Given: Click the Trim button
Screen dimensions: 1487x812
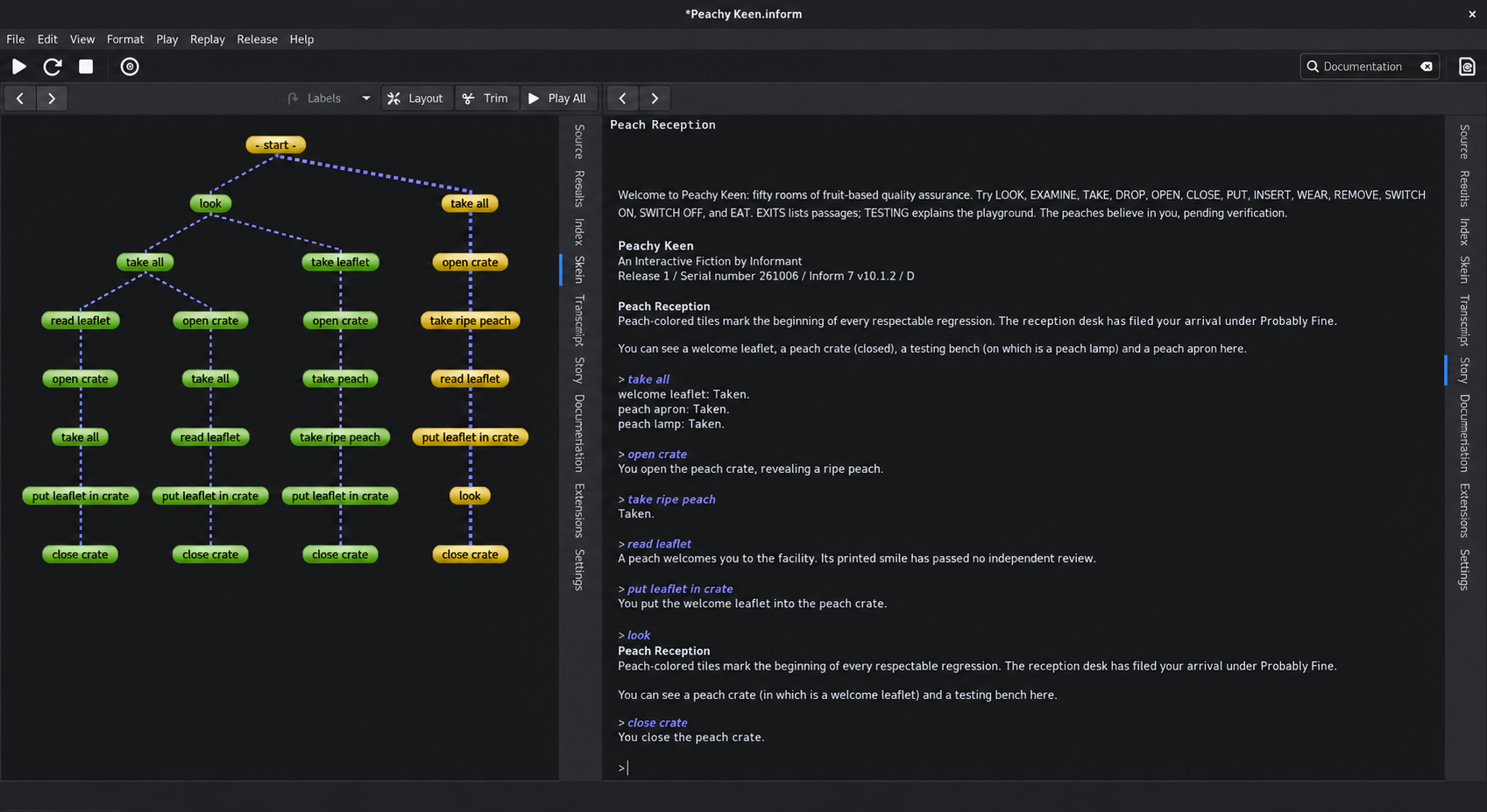Looking at the screenshot, I should 485,98.
